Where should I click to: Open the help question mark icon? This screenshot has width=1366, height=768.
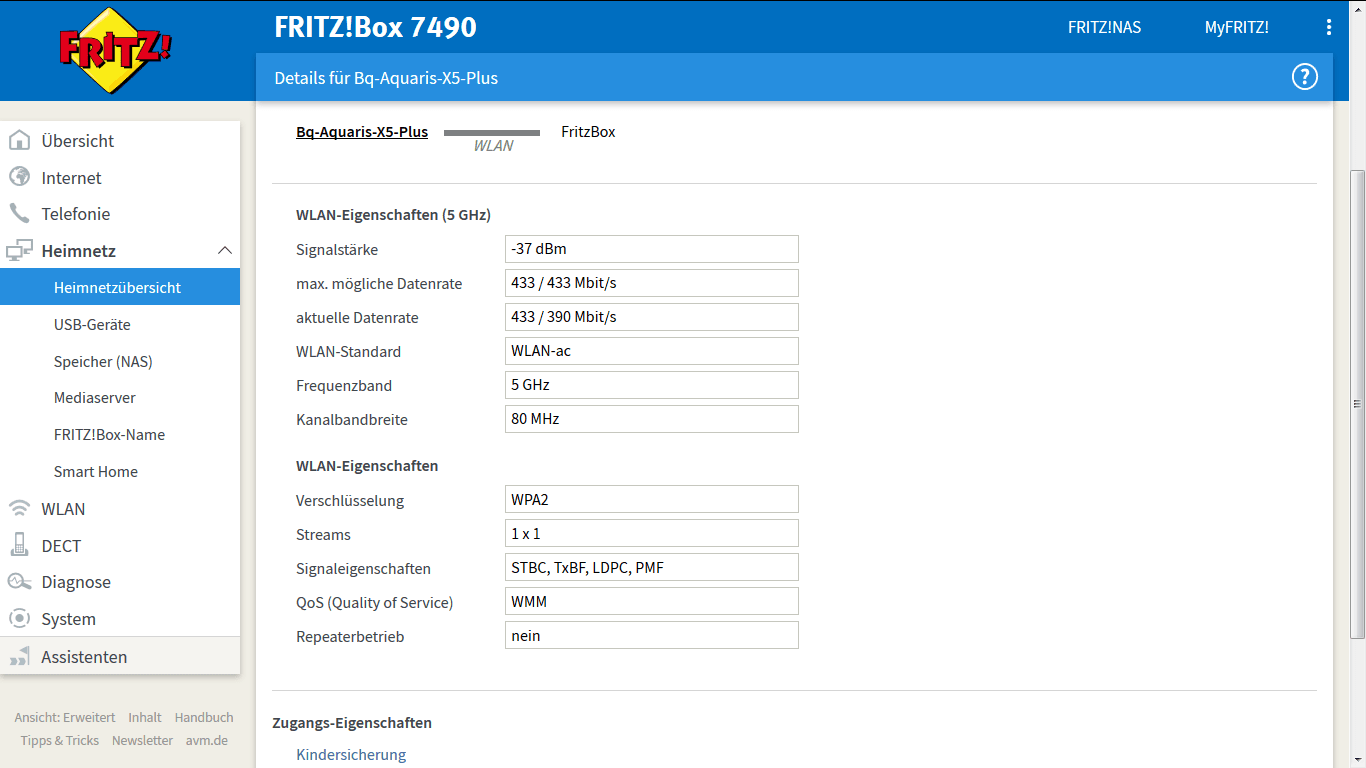1305,77
